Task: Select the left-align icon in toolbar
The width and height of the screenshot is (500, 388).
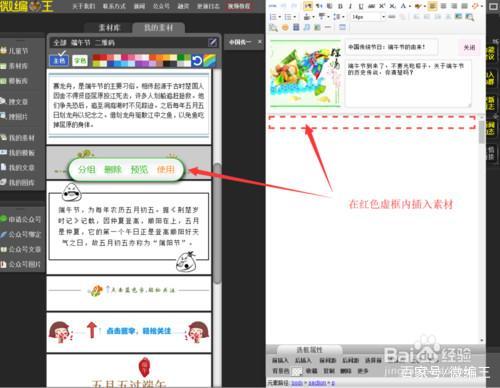Action: [x=432, y=6]
